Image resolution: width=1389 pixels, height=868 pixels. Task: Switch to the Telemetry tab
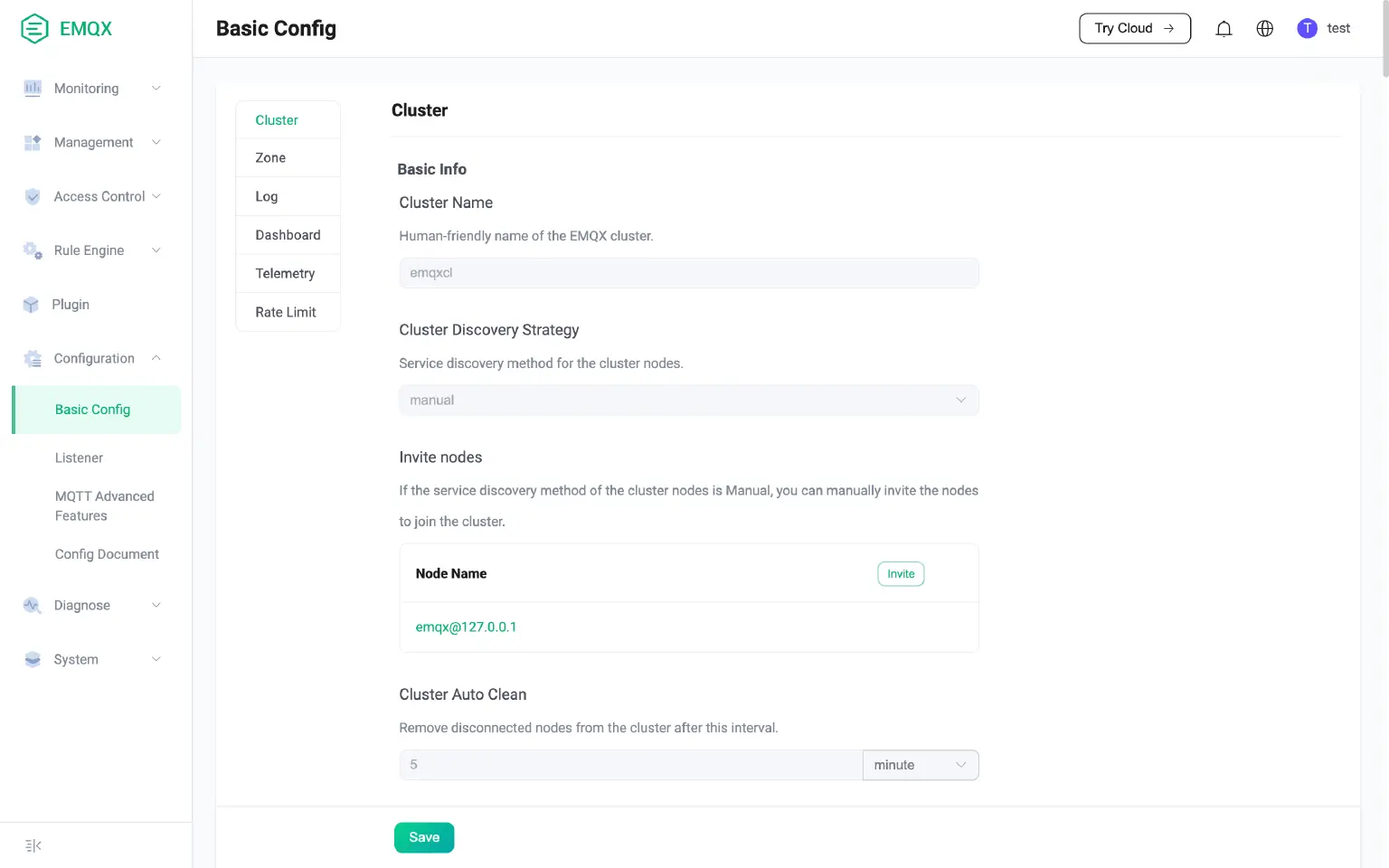coord(285,274)
